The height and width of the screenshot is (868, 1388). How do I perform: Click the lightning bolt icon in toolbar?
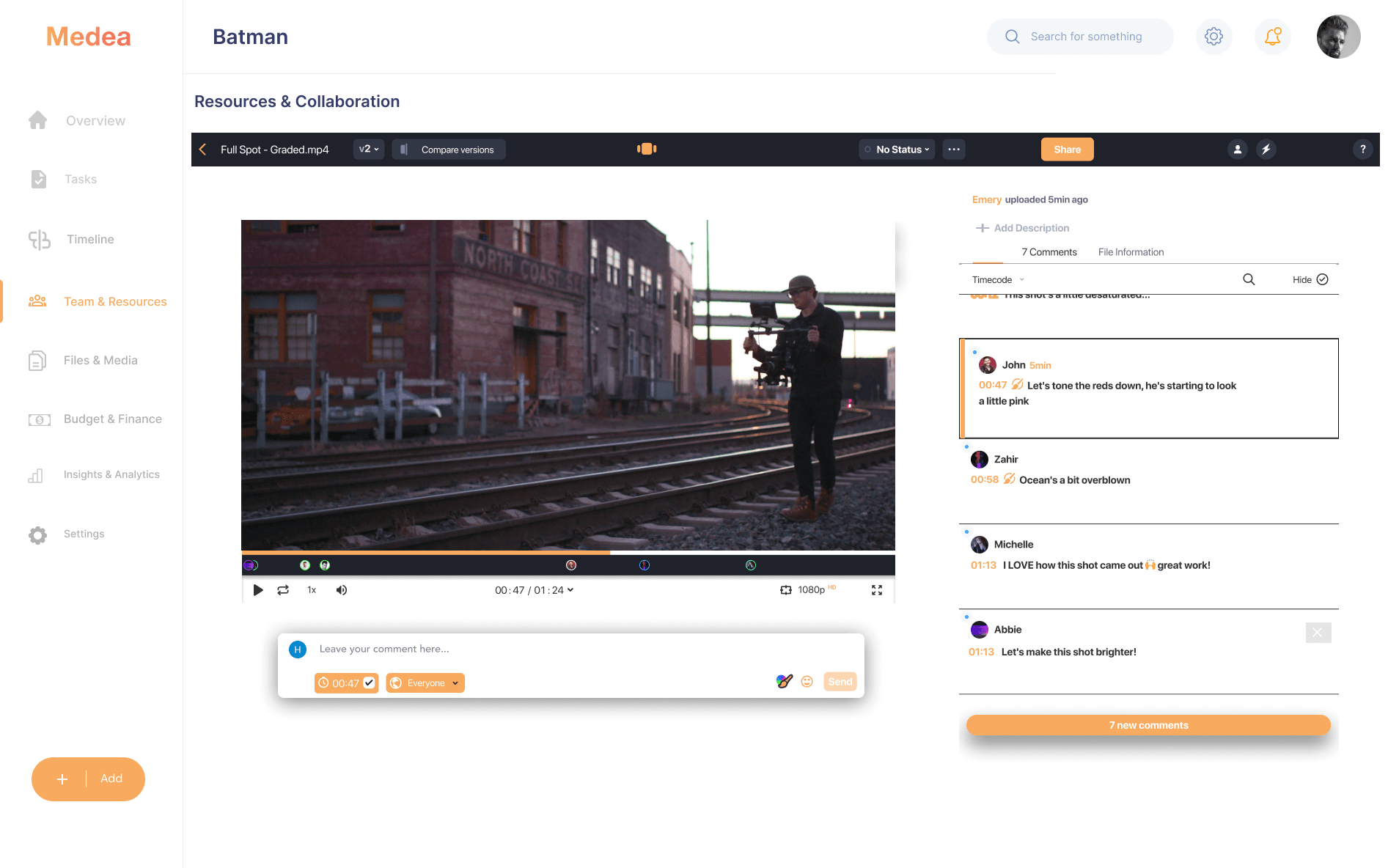1266,150
